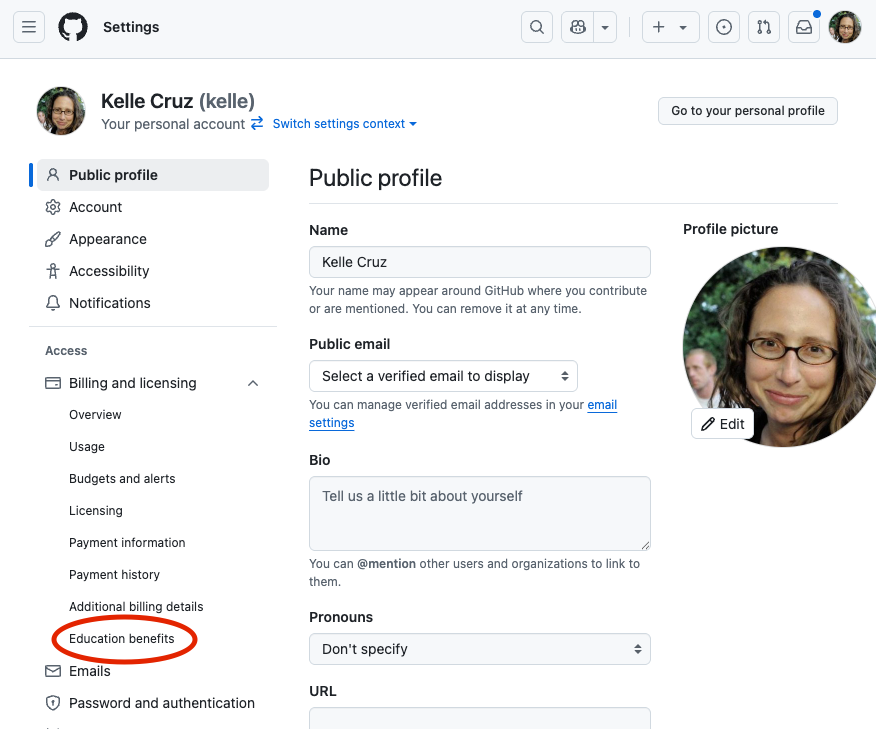
Task: Open the user avatar menu in header
Action: [x=845, y=27]
